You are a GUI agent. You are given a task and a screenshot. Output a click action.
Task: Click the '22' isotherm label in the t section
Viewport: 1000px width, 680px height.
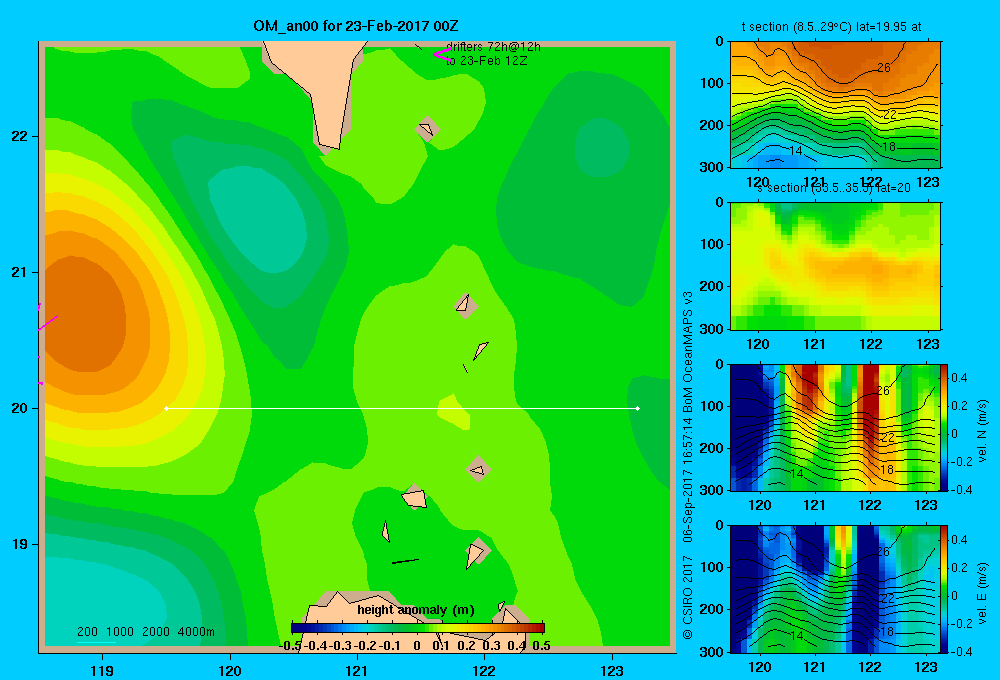point(890,114)
